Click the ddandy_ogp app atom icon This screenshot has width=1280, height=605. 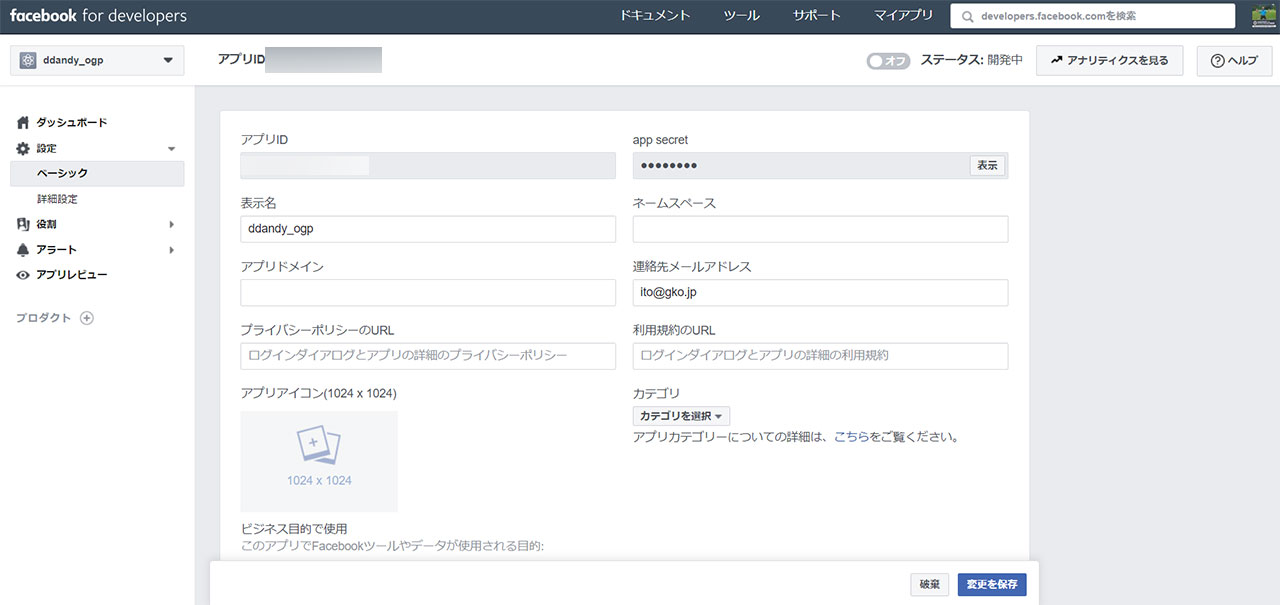28,60
